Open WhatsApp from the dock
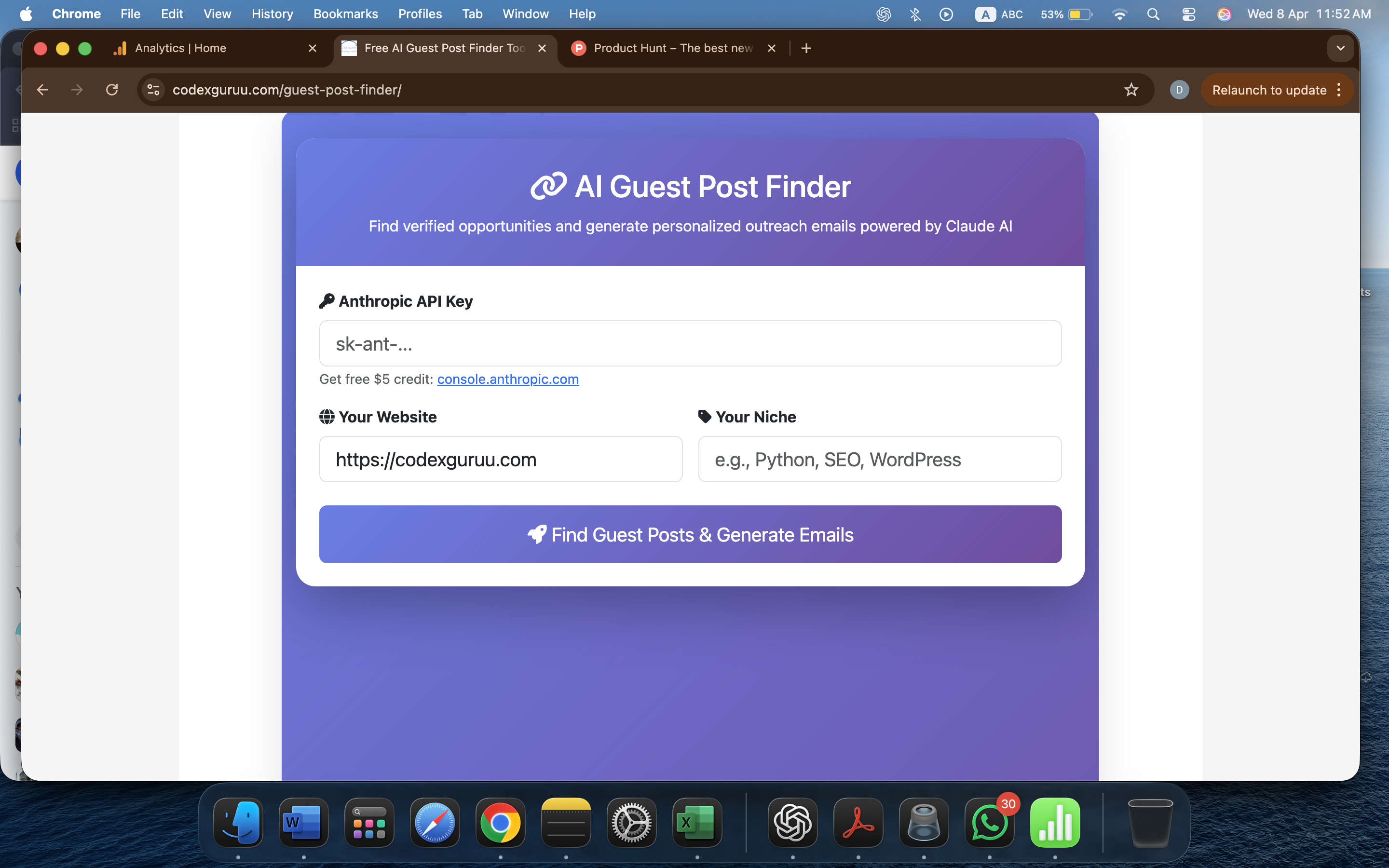Viewport: 1389px width, 868px height. [989, 823]
